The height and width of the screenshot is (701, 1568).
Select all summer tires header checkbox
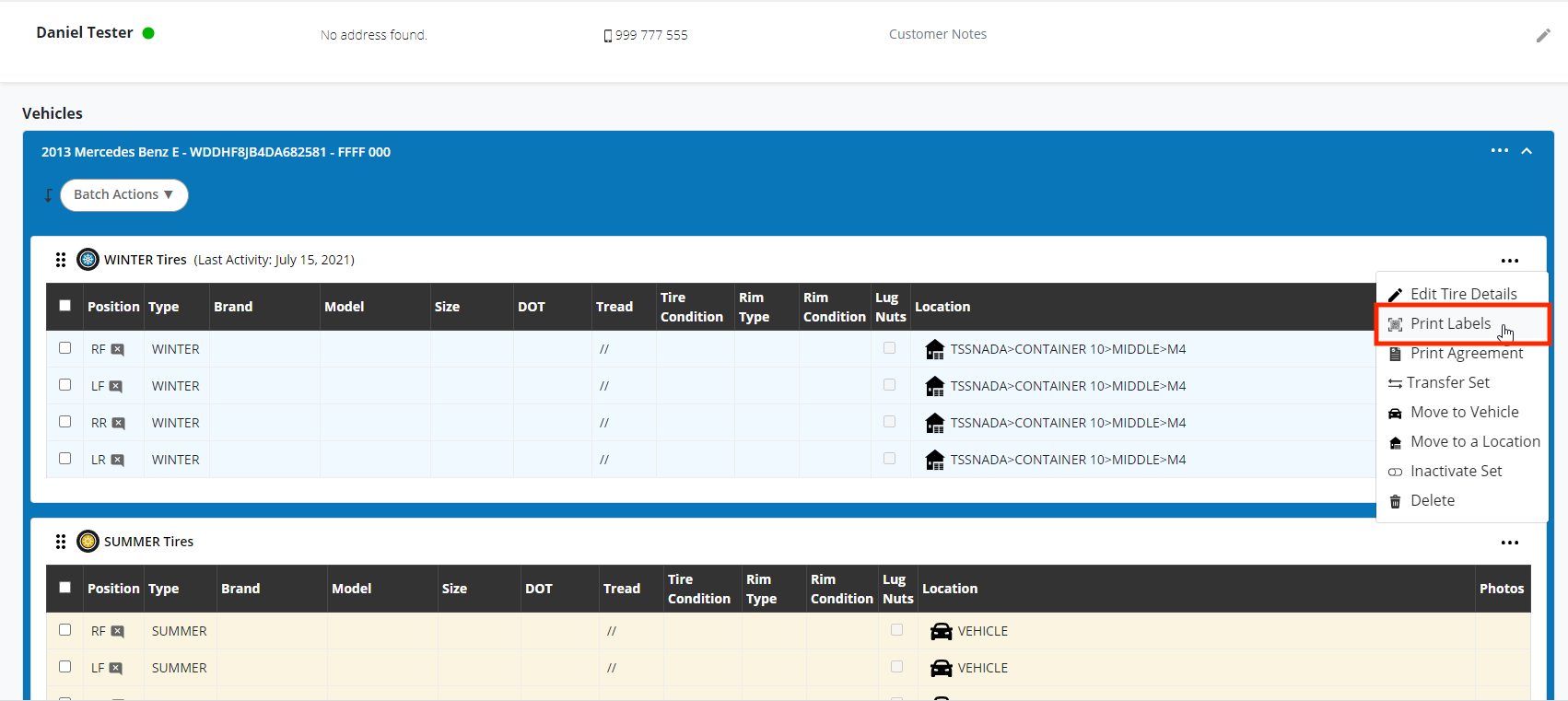coord(64,588)
